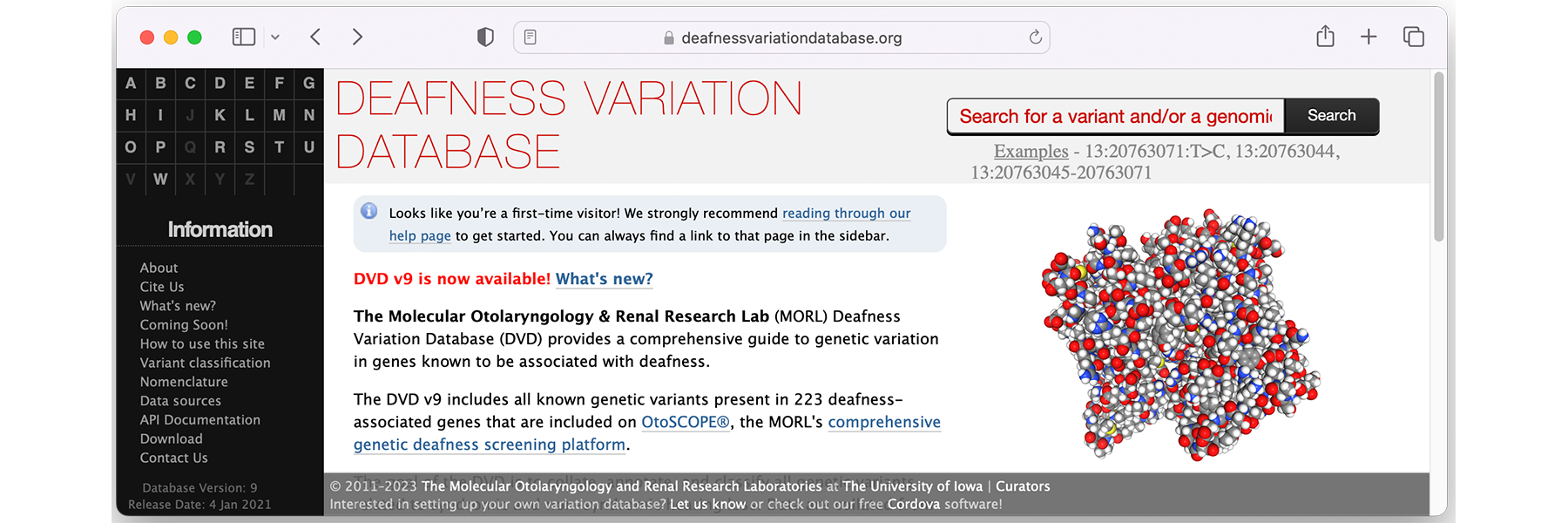Select letter M in gene index
This screenshot has width=1568, height=523.
click(279, 115)
